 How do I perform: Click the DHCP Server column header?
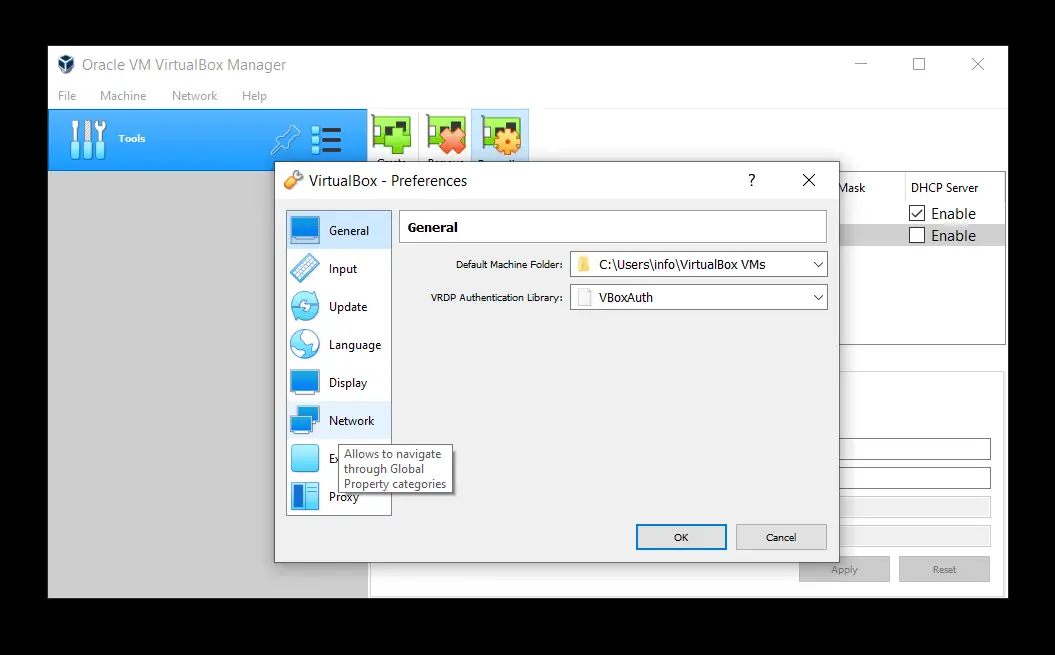[944, 188]
